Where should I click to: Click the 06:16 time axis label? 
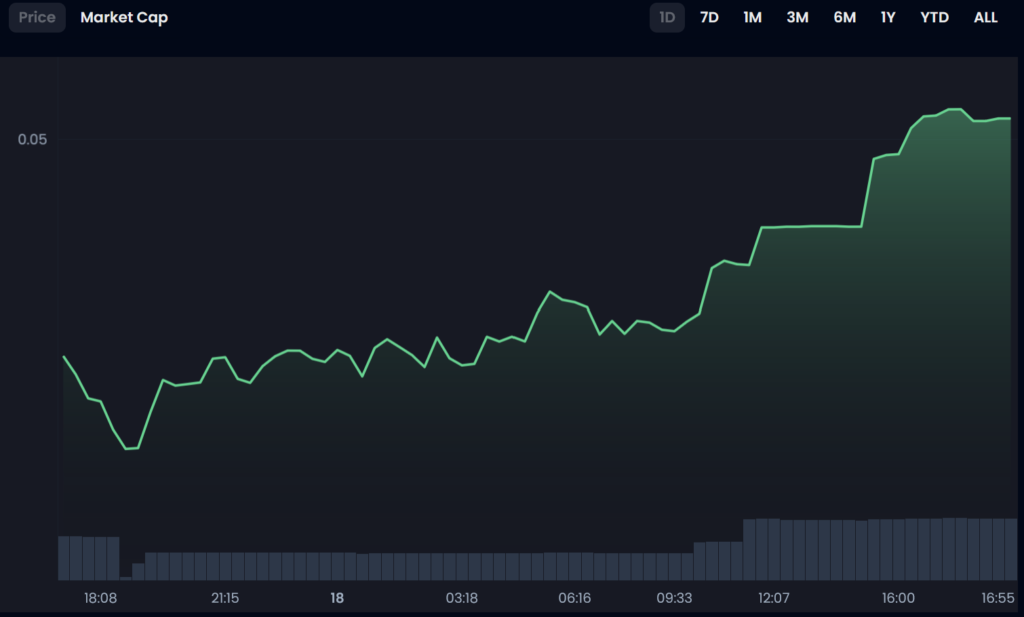pyautogui.click(x=574, y=598)
